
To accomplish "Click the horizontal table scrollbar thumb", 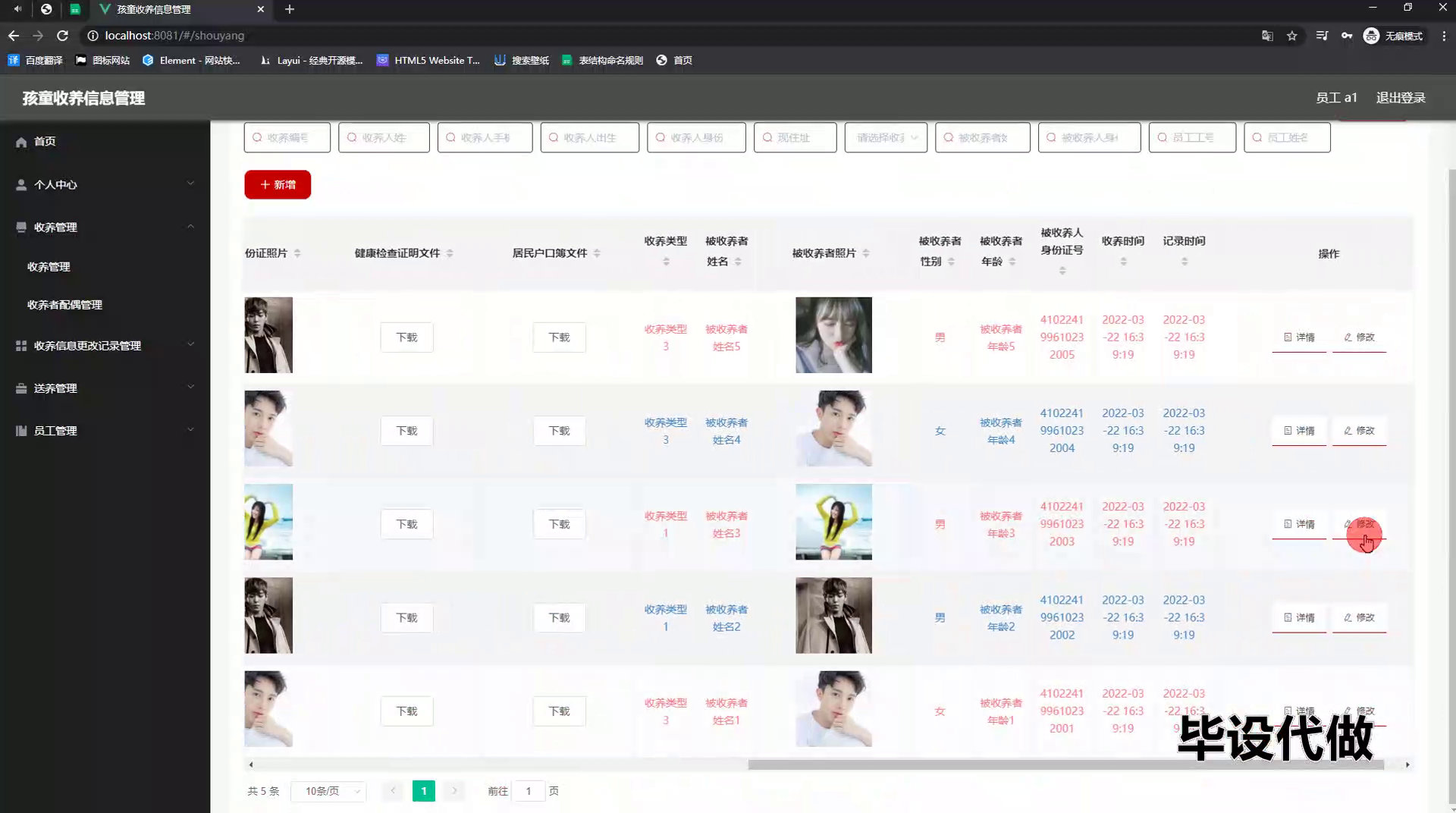I will [1065, 764].
